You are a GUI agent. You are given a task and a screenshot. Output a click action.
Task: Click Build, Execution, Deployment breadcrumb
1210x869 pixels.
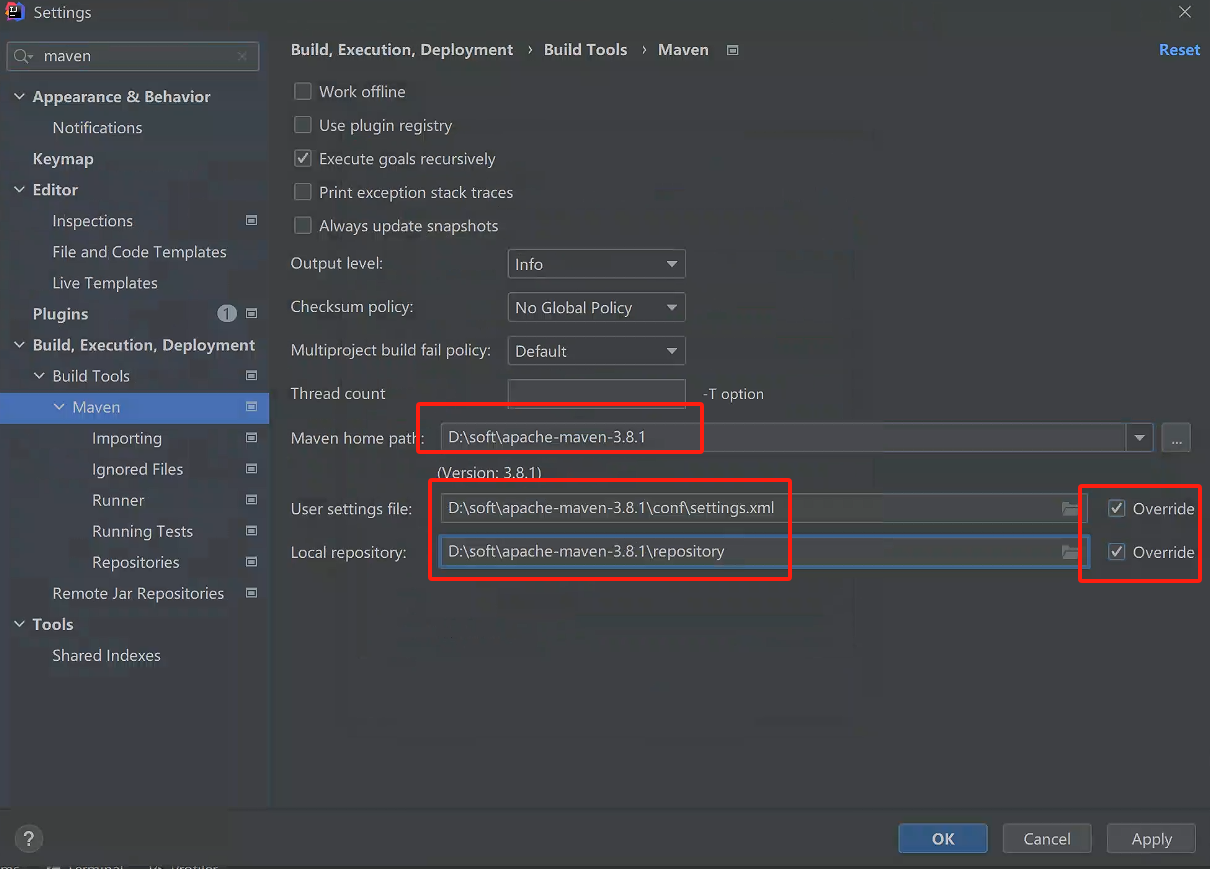tap(402, 50)
